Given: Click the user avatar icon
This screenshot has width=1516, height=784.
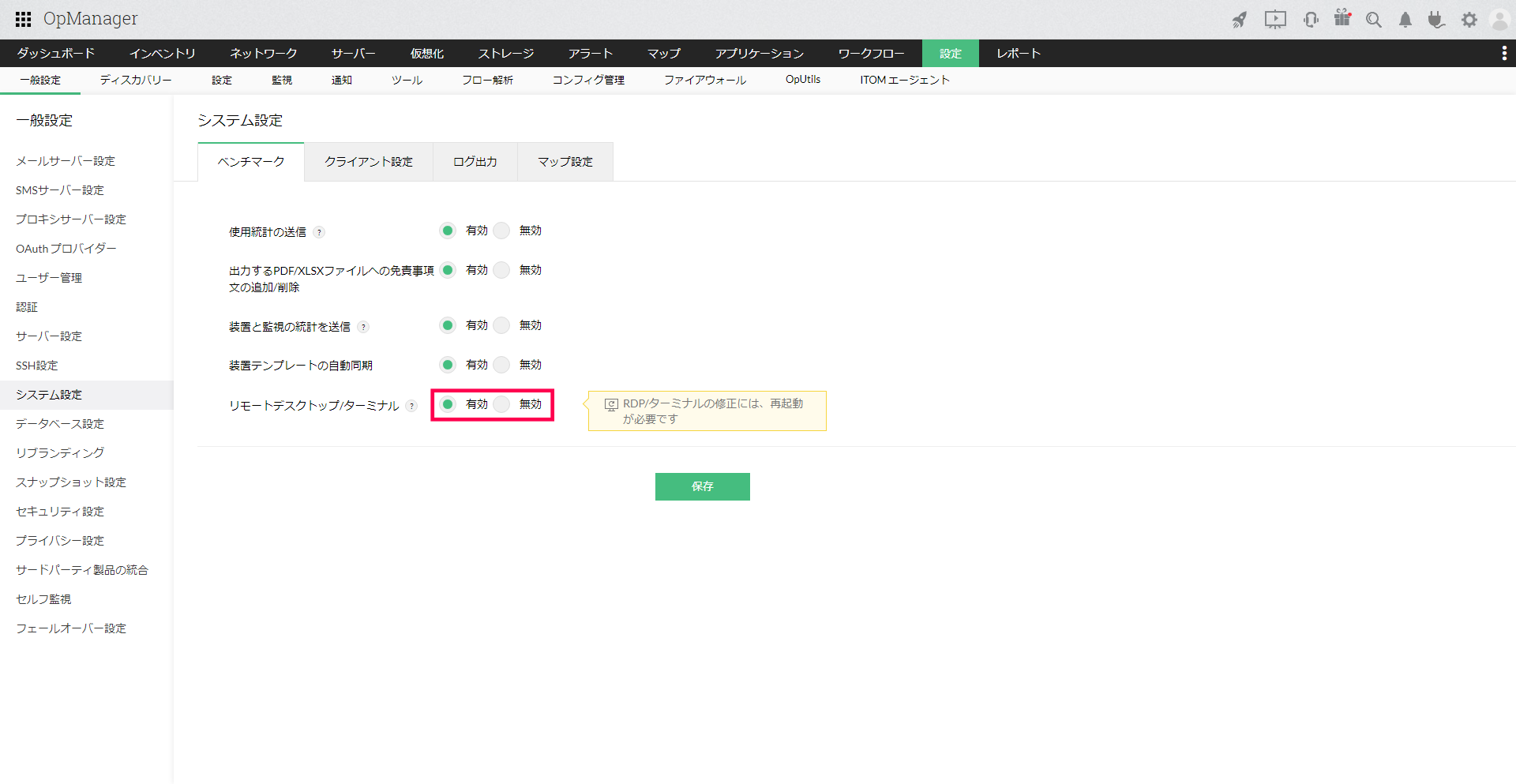Looking at the screenshot, I should (1499, 20).
